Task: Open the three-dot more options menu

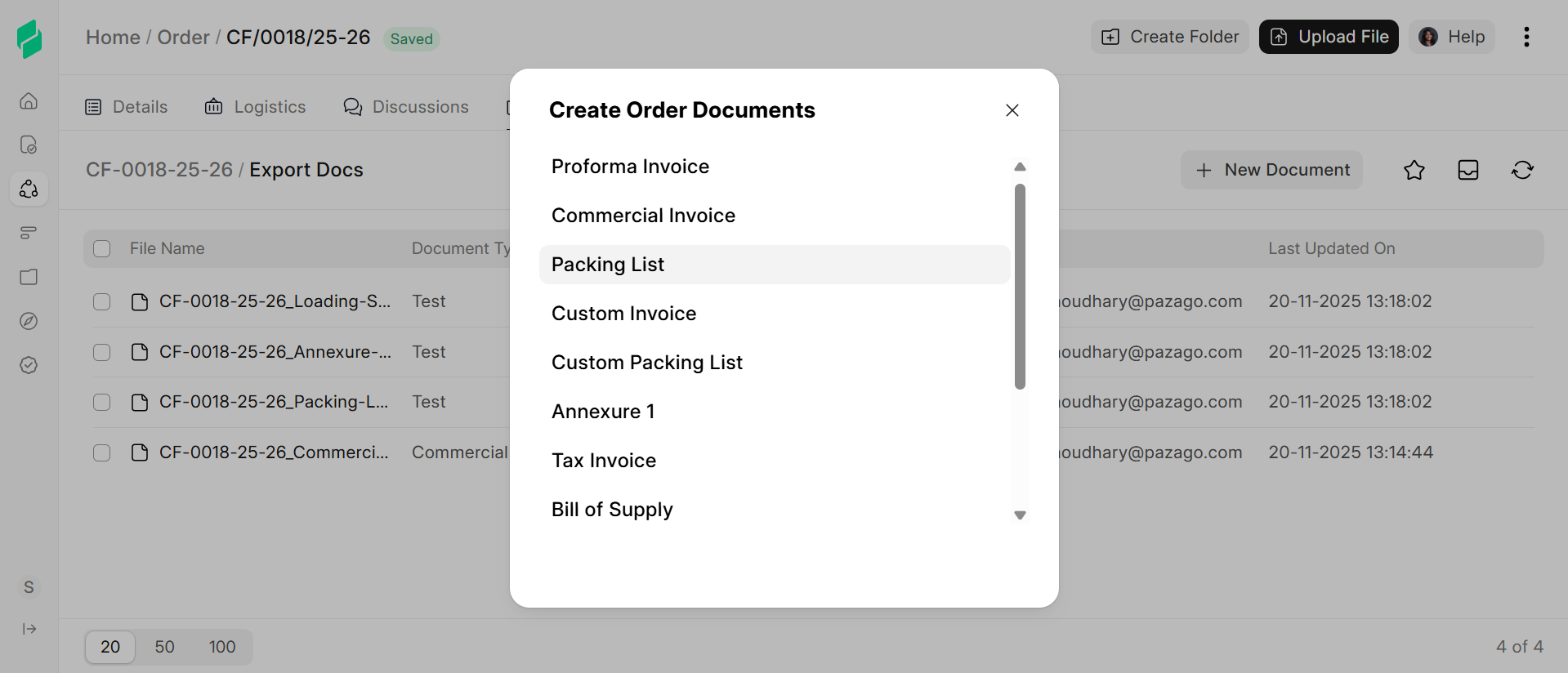Action: pyautogui.click(x=1526, y=37)
